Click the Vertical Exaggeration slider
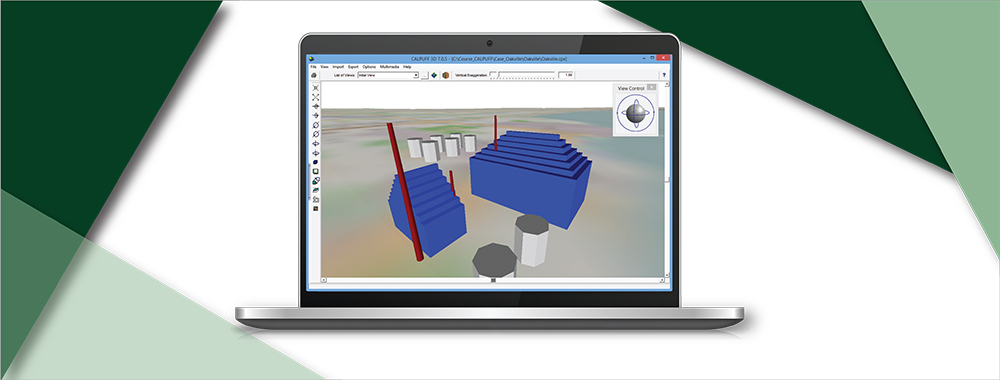 coord(522,75)
